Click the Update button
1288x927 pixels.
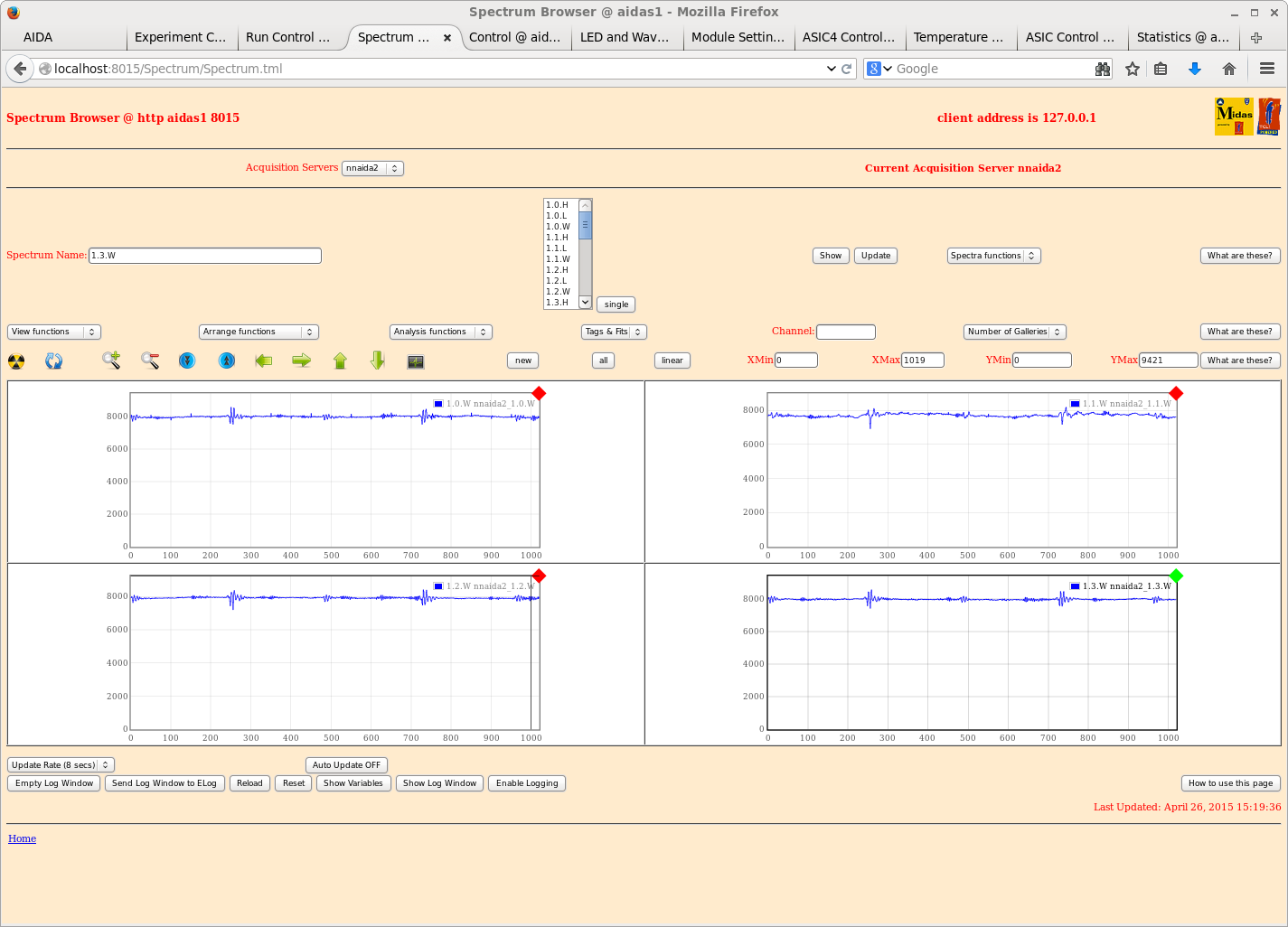876,256
